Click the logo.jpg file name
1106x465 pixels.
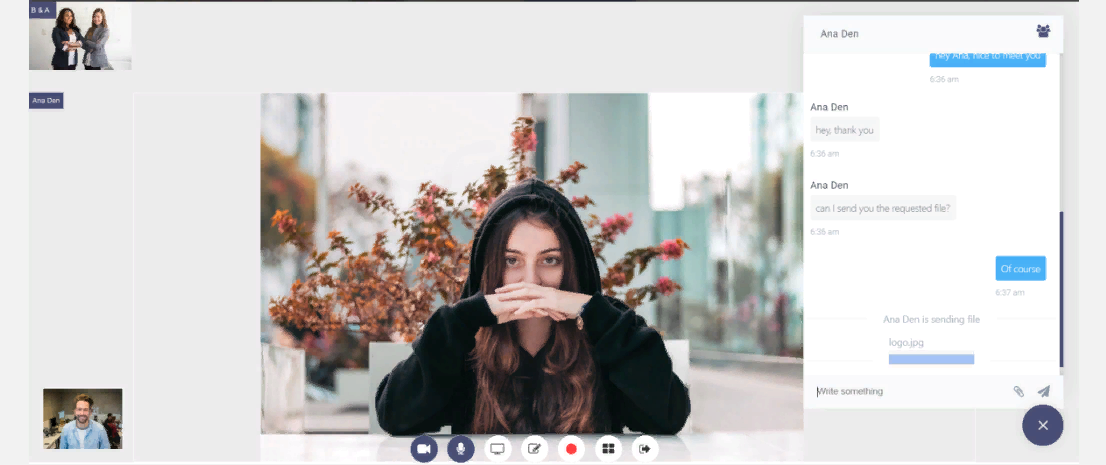tap(906, 342)
